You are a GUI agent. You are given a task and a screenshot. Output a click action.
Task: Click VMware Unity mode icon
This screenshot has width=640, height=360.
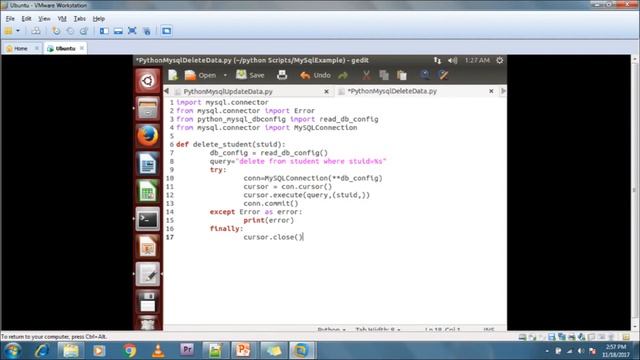pyautogui.click(x=147, y=31)
